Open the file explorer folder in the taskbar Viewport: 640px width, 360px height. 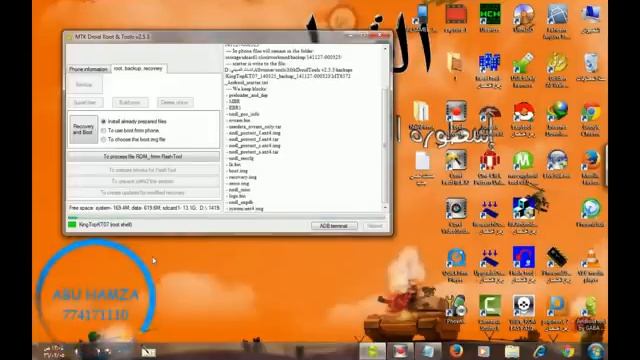[x=511, y=351]
